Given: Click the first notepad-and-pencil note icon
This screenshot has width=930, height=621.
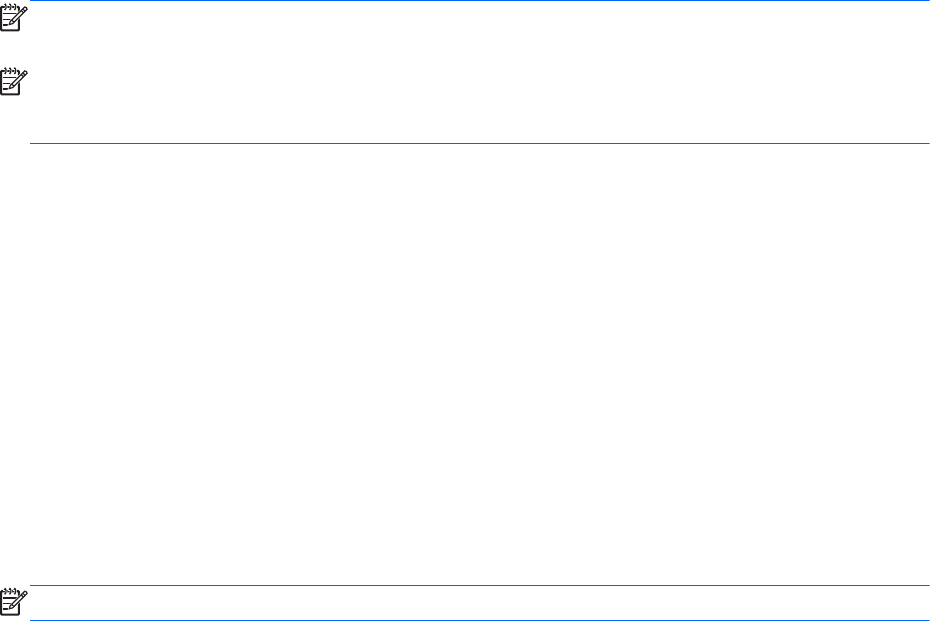Looking at the screenshot, I should point(14,18).
